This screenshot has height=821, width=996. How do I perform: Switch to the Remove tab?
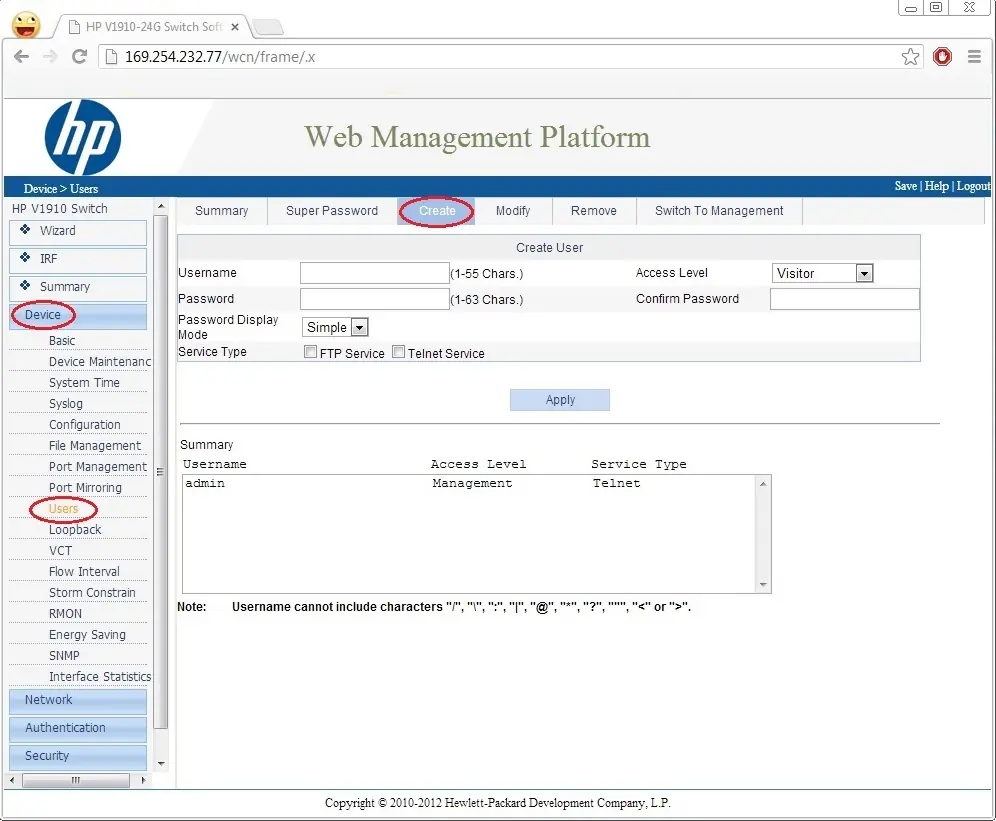click(593, 211)
